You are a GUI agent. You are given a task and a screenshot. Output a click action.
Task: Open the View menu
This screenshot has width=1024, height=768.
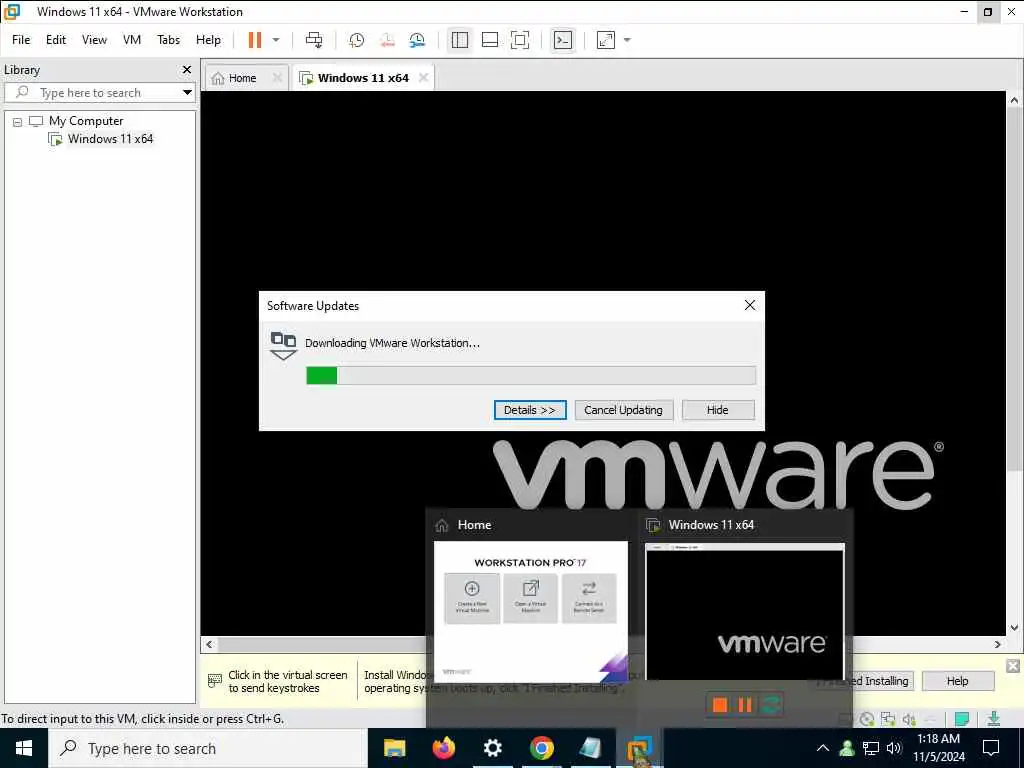(95, 40)
